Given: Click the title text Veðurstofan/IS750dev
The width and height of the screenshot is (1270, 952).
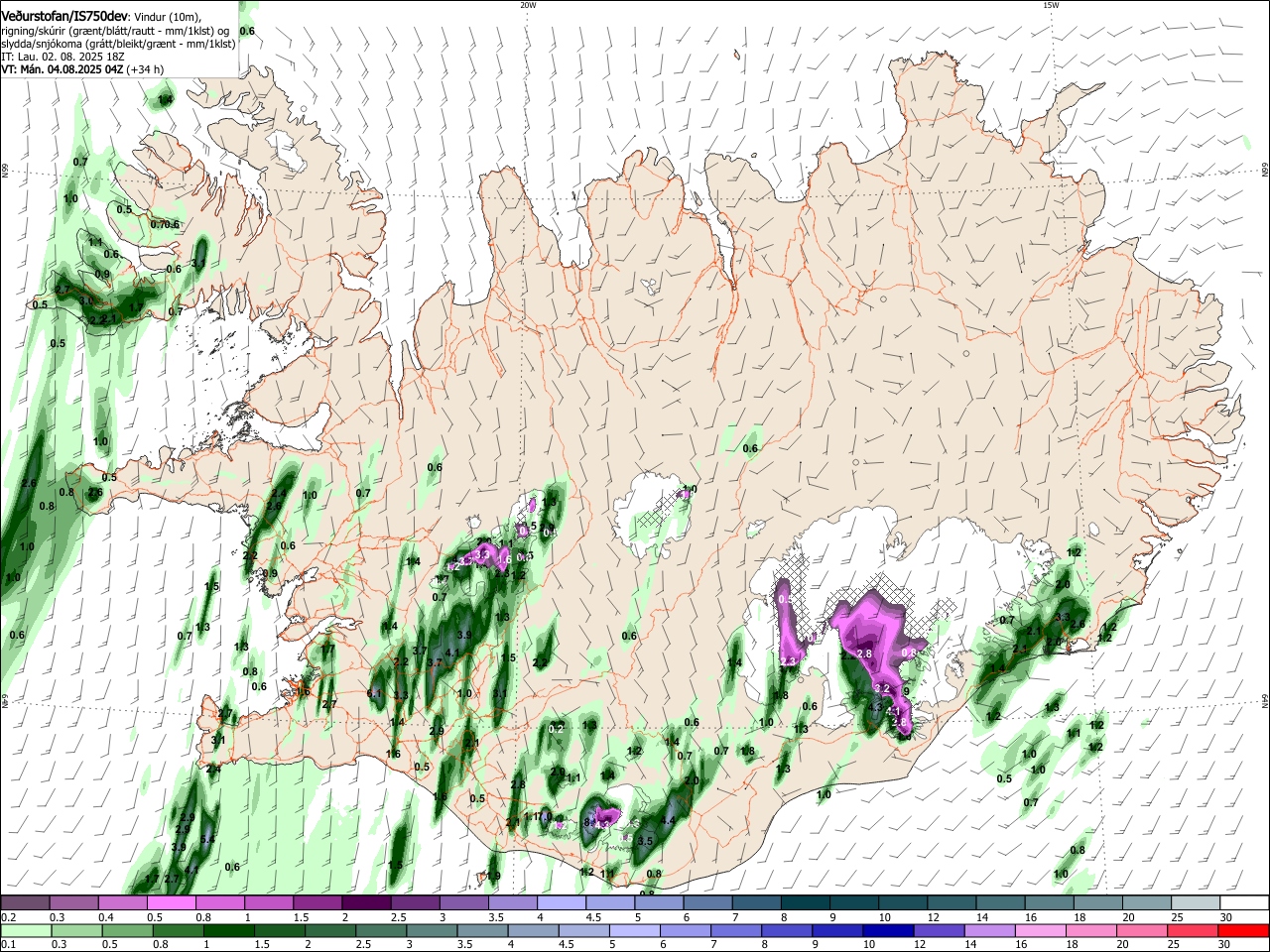Looking at the screenshot, I should tap(64, 17).
